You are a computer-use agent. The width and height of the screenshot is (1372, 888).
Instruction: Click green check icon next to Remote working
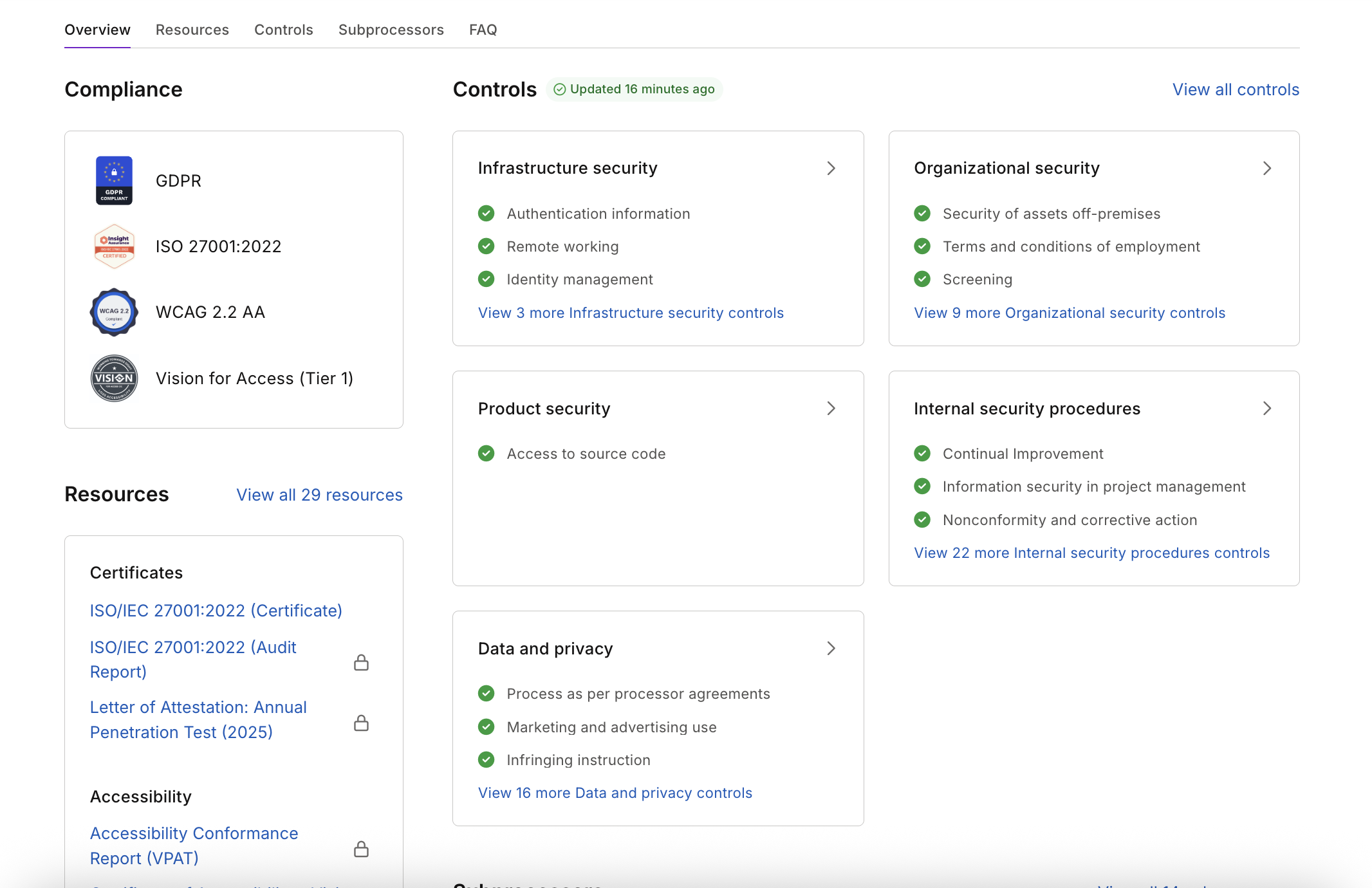pyautogui.click(x=487, y=246)
